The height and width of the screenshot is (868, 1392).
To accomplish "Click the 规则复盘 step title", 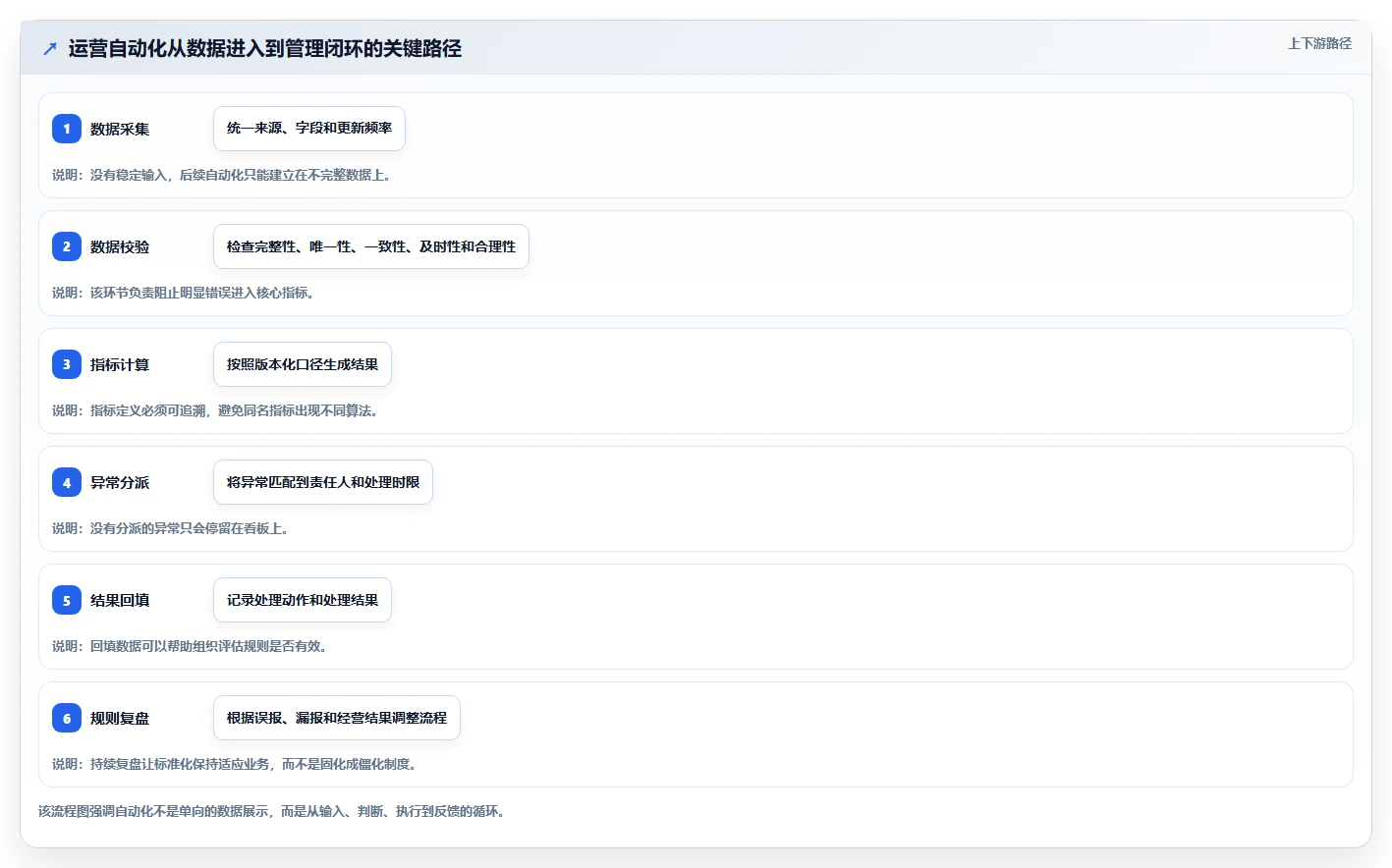I will pos(120,718).
